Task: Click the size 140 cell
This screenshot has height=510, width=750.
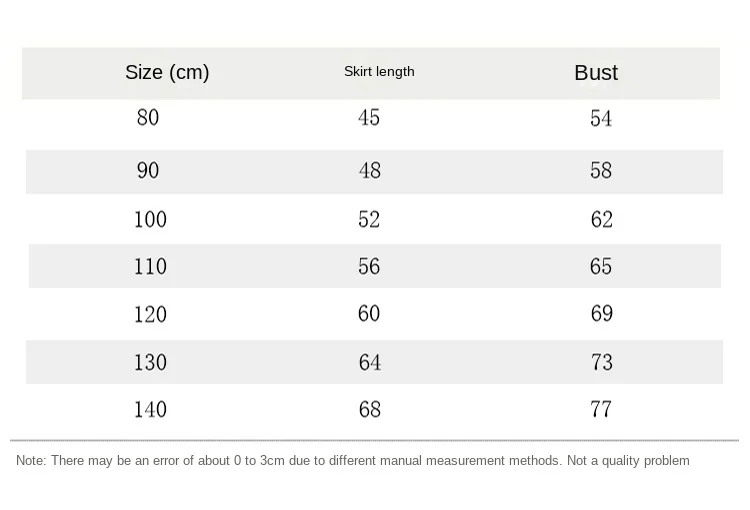Action: click(x=150, y=410)
